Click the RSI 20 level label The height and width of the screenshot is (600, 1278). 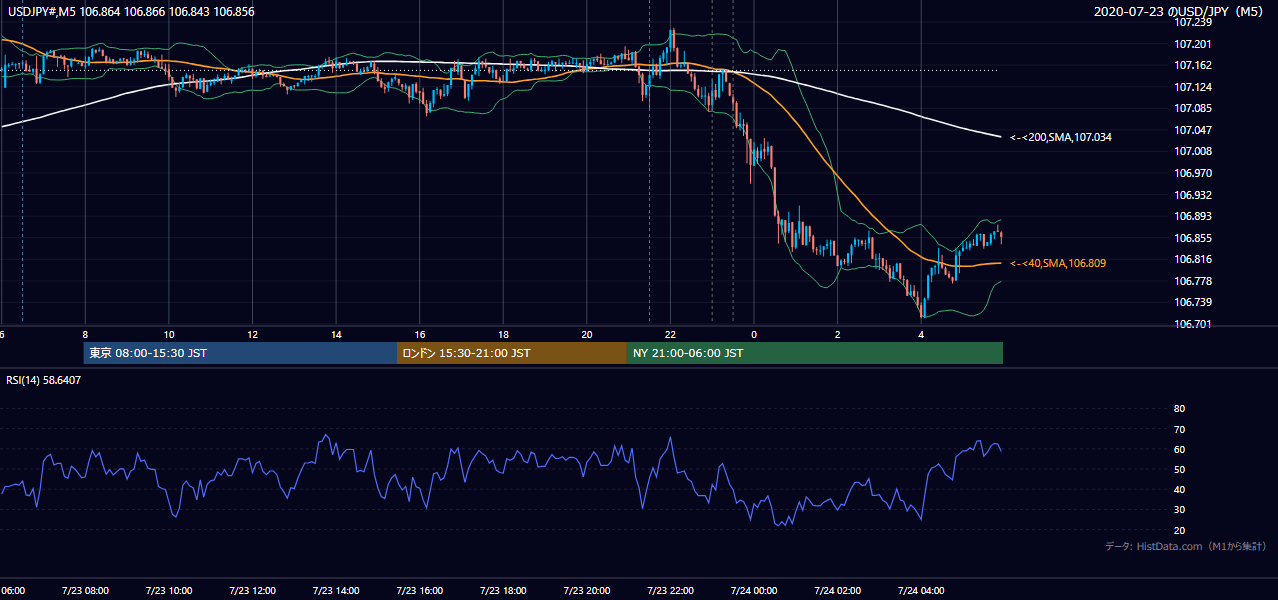click(1179, 530)
